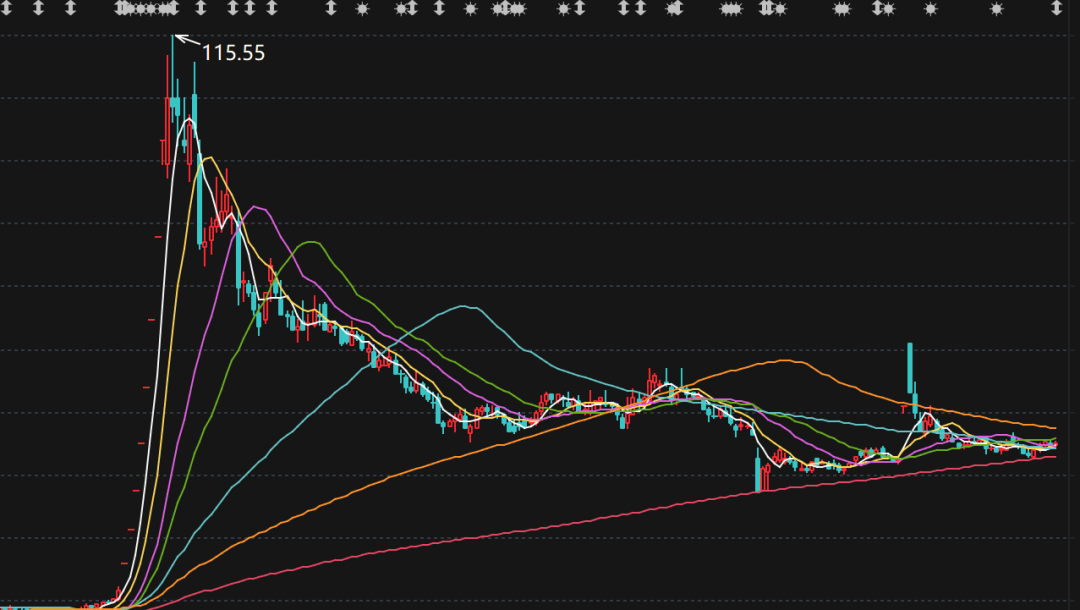Image resolution: width=1080 pixels, height=610 pixels.
Task: Open the rightmost starburst event marker
Action: click(x=997, y=9)
